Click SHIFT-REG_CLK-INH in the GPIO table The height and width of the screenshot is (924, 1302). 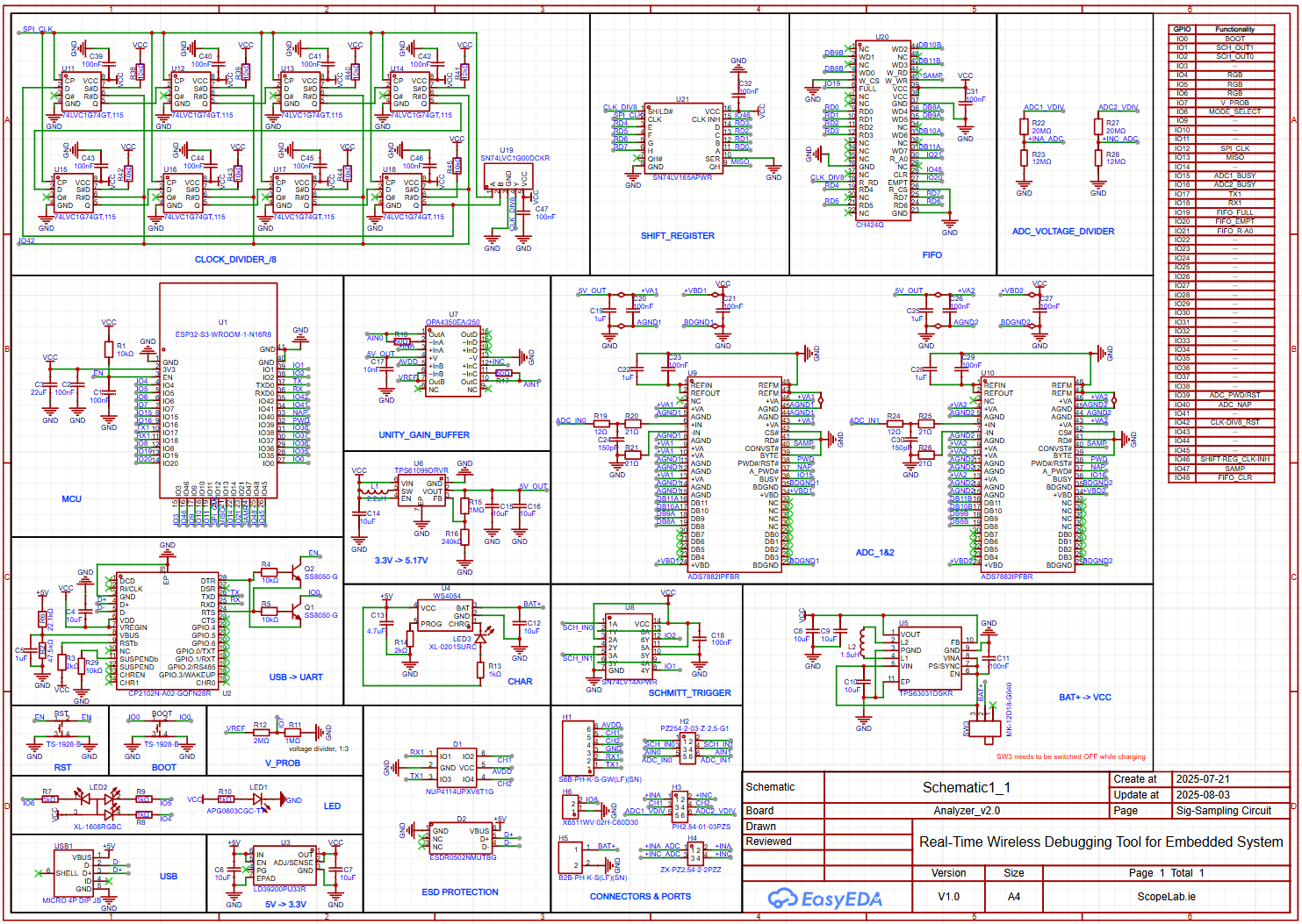tap(1235, 460)
